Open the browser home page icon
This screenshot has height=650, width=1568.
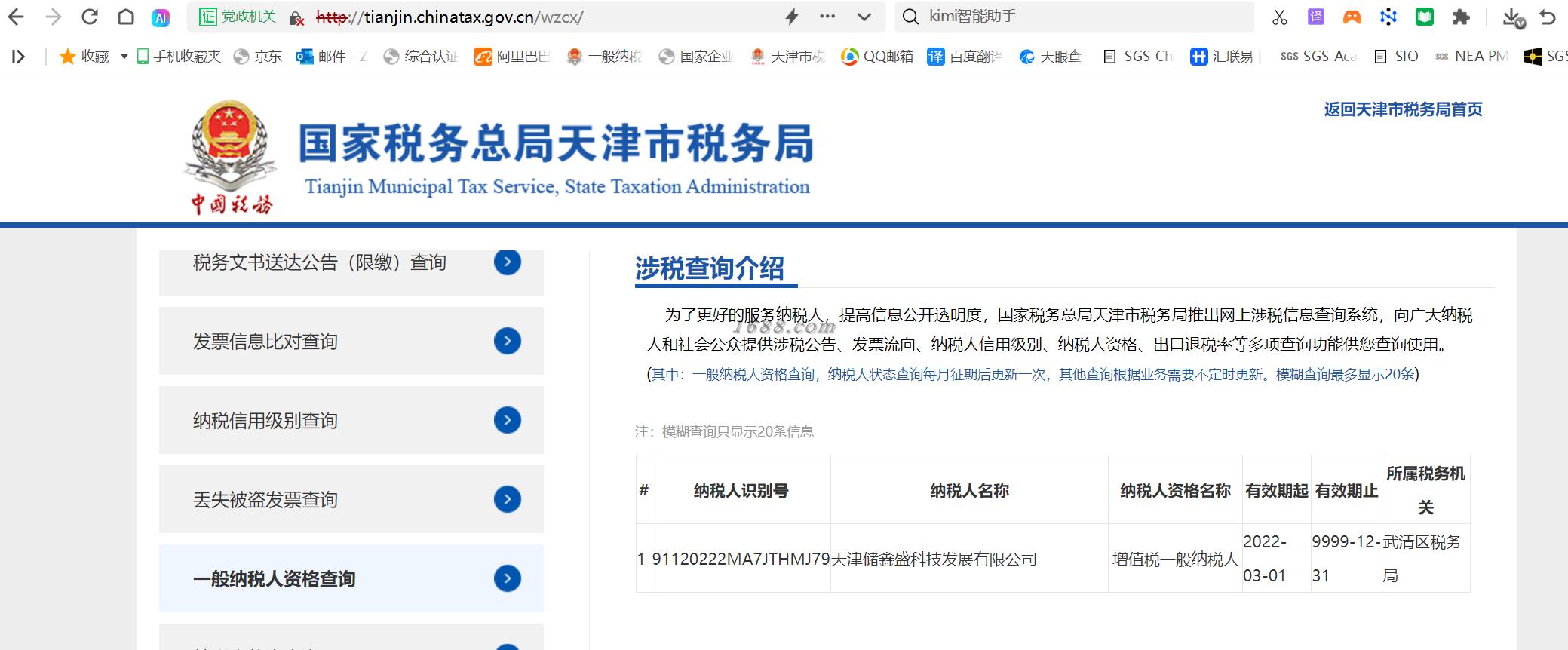126,17
